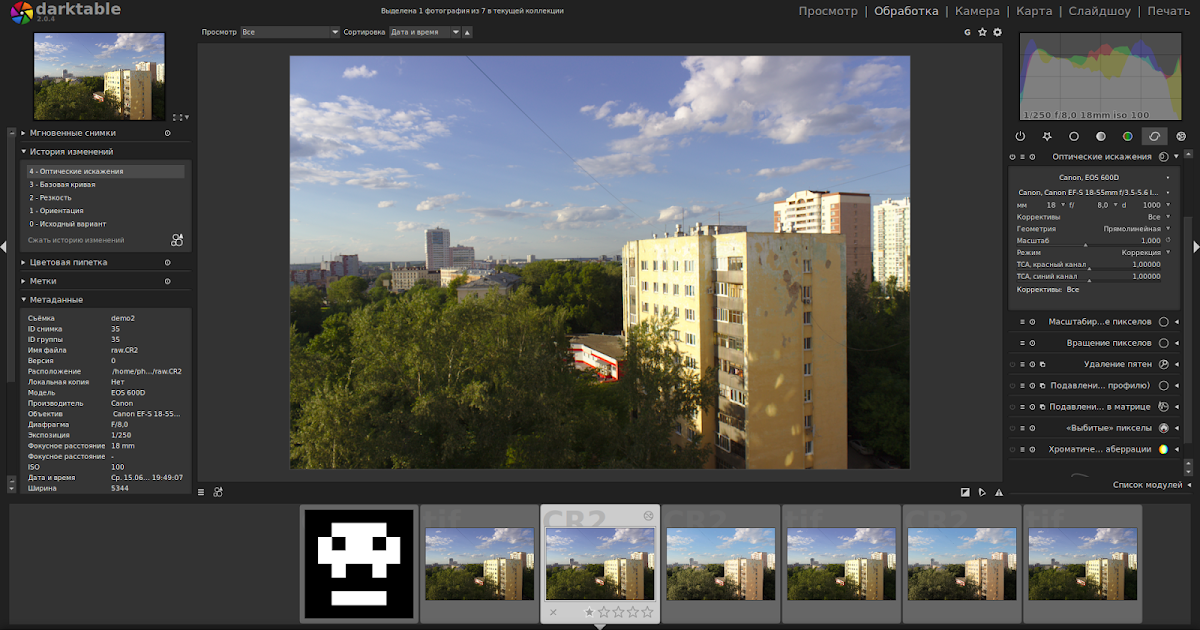Image resolution: width=1200 pixels, height=630 pixels.
Task: Enable «Выбитые» пикселы module power switch
Action: pyautogui.click(x=1013, y=428)
